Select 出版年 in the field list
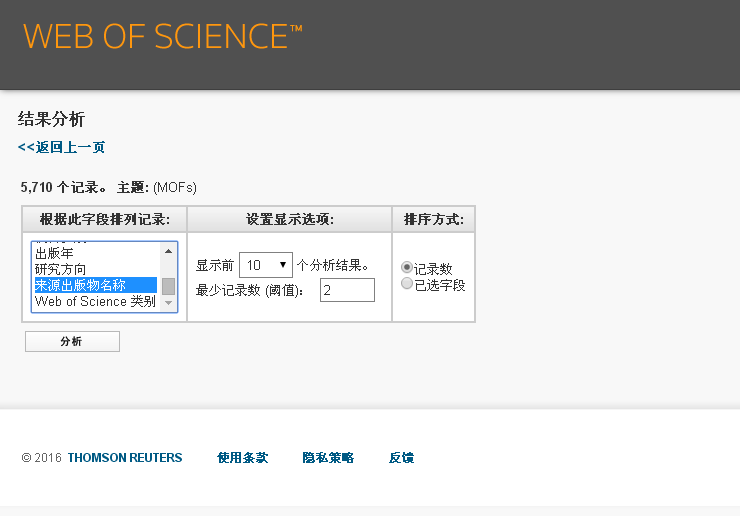 point(55,254)
